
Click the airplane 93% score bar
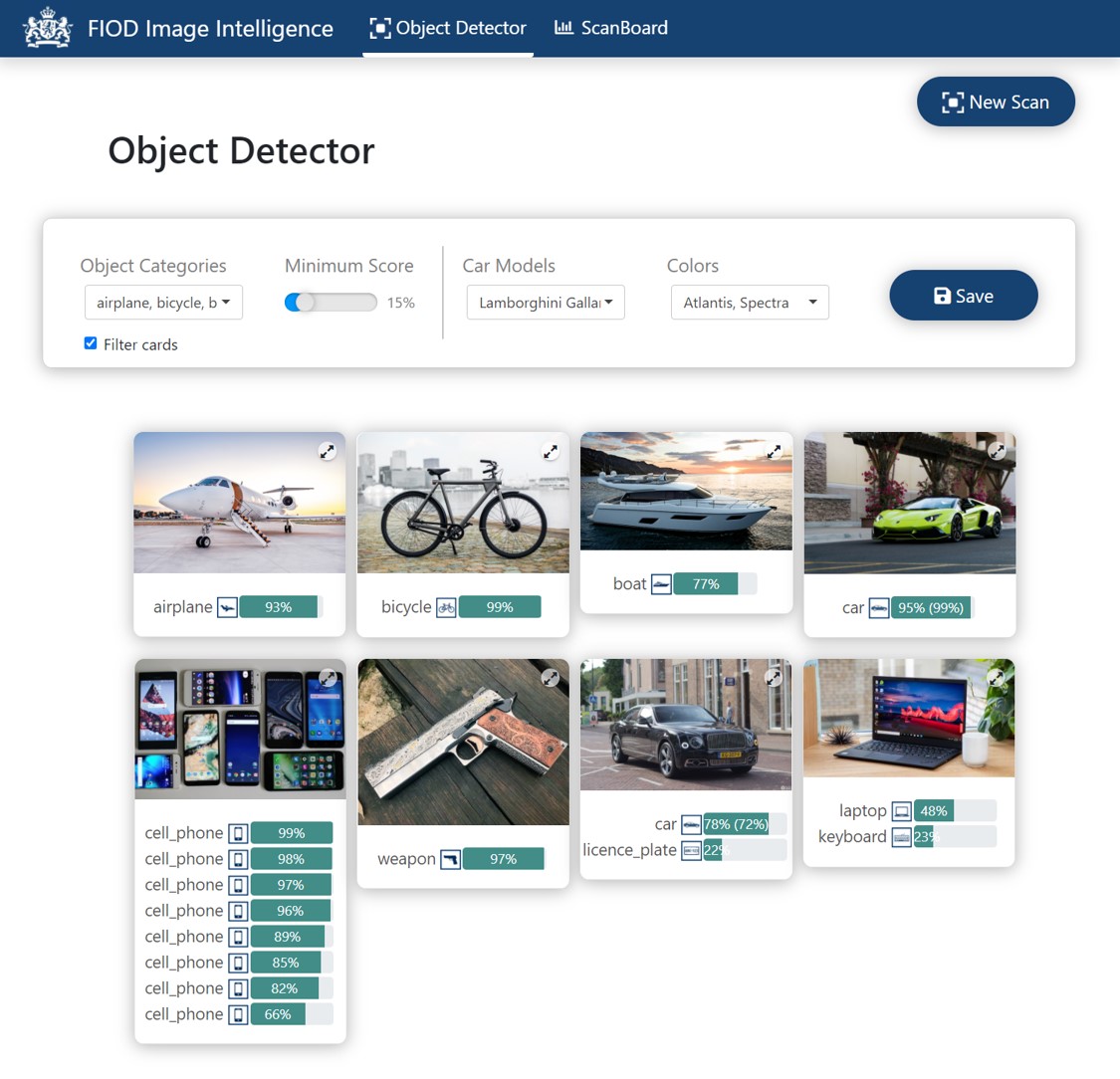tap(282, 608)
